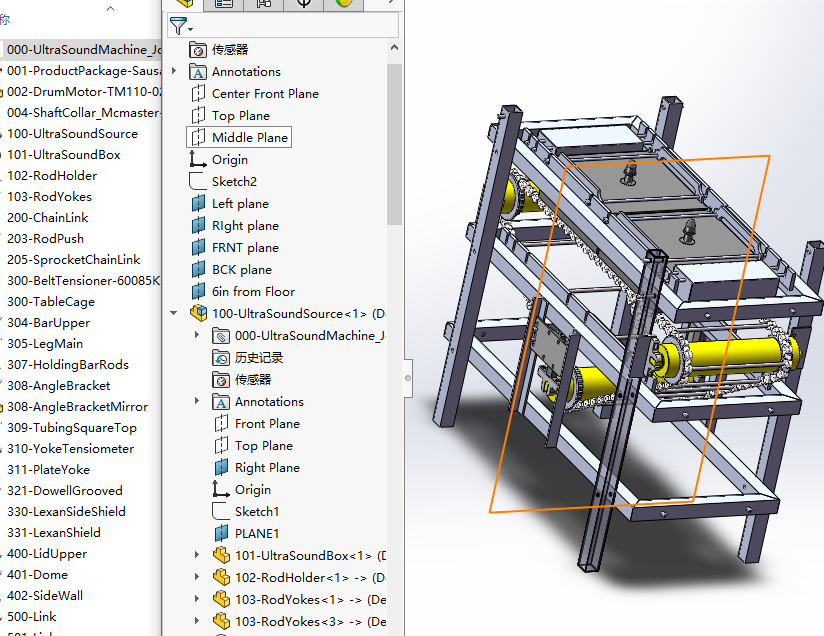Select file 002-DrumMotor-TM110 in list

coord(84,92)
